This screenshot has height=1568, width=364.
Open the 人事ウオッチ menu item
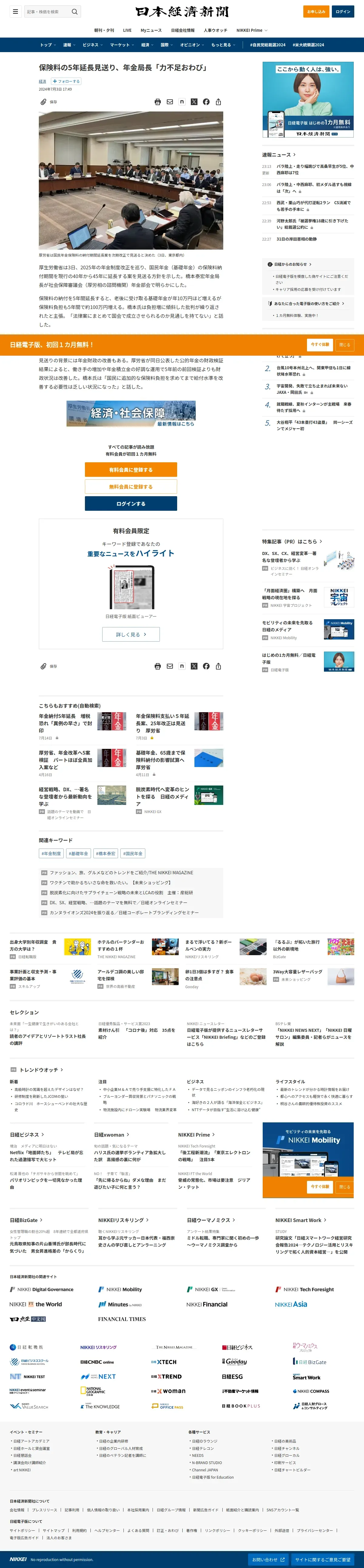point(215,30)
